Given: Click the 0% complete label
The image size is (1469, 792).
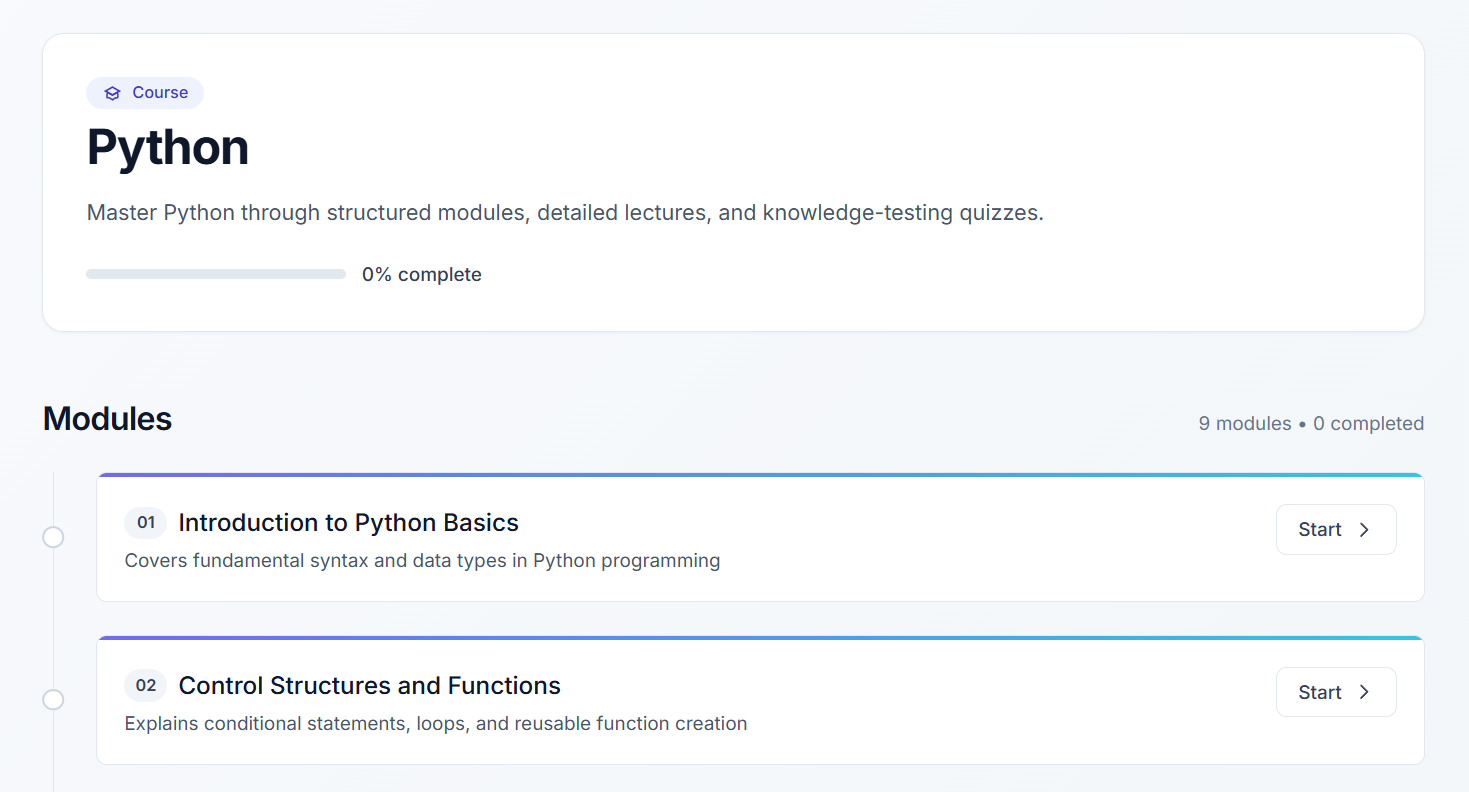Looking at the screenshot, I should 421,275.
